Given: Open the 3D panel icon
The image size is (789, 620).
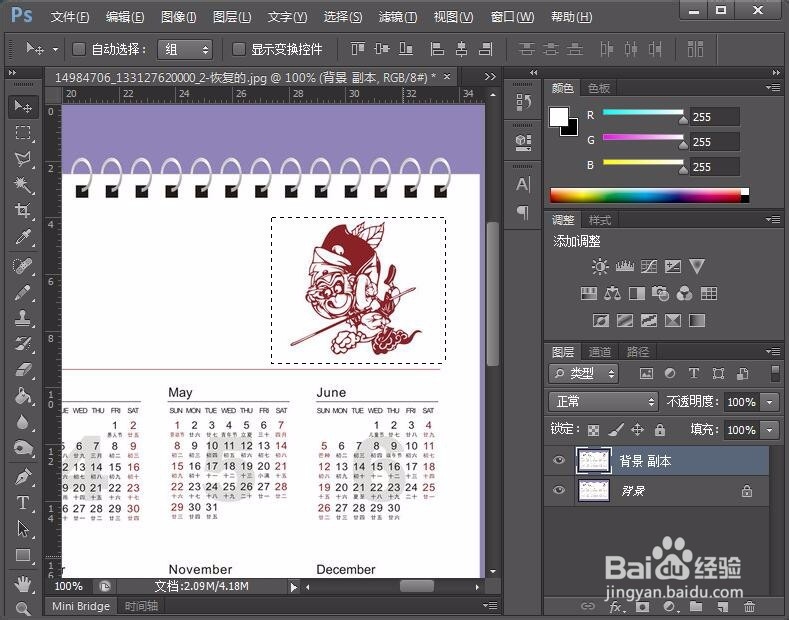Looking at the screenshot, I should tap(523, 142).
